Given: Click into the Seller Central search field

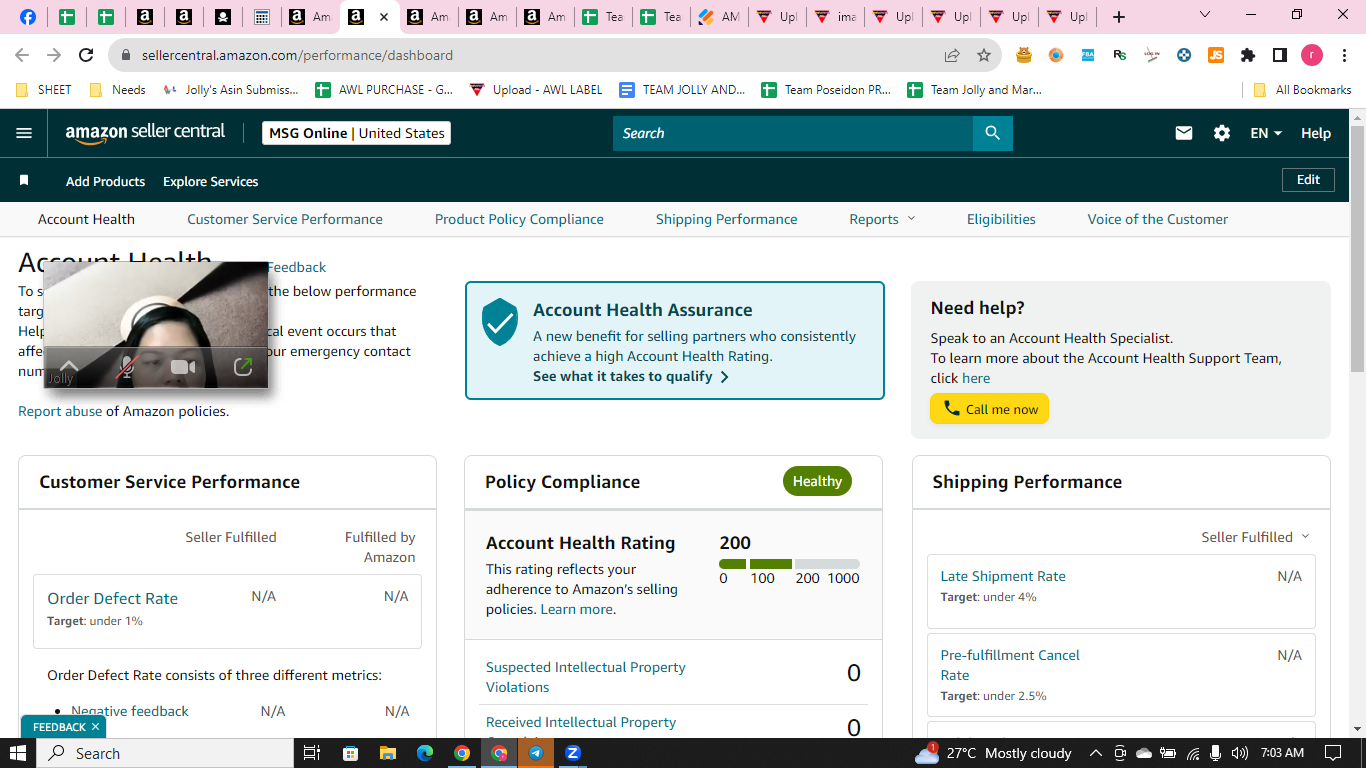Looking at the screenshot, I should pos(793,133).
